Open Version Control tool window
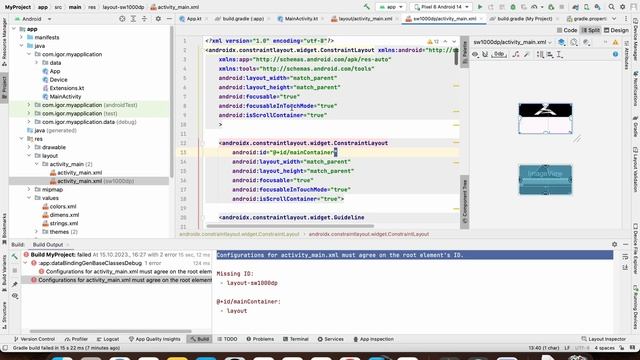The height and width of the screenshot is (360, 640). point(34,339)
